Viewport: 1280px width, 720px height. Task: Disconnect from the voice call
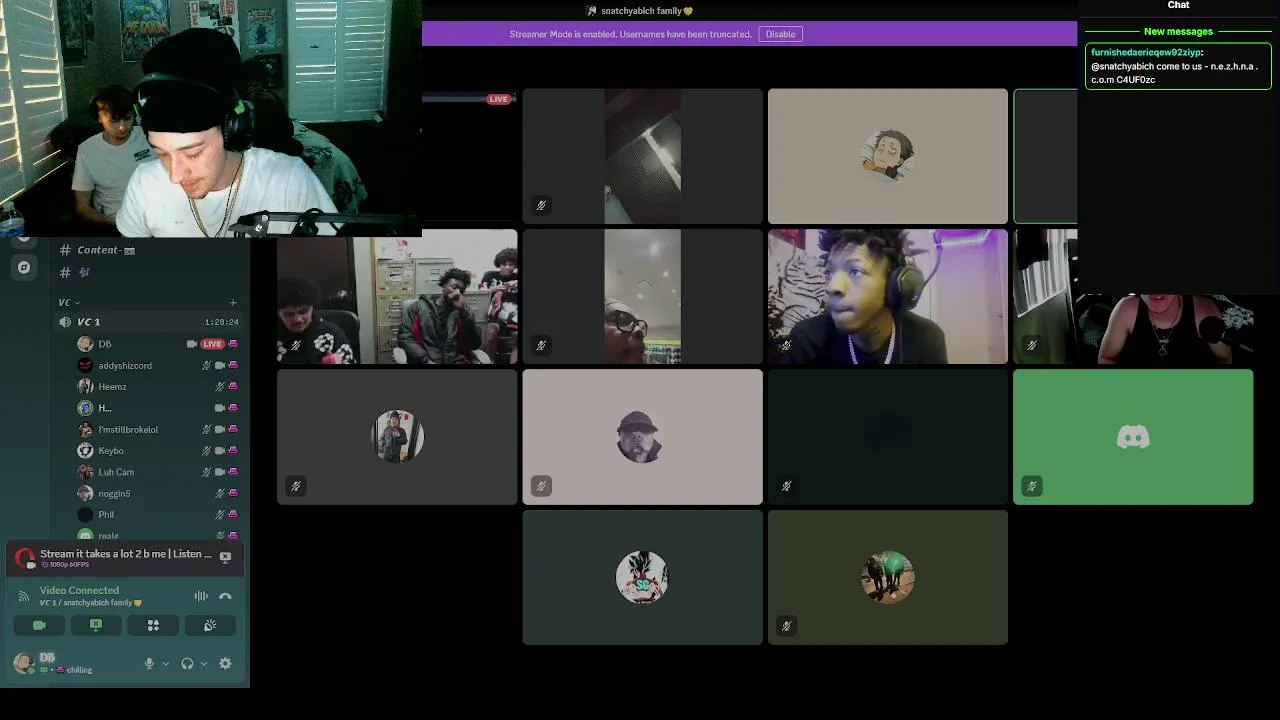pos(225,596)
